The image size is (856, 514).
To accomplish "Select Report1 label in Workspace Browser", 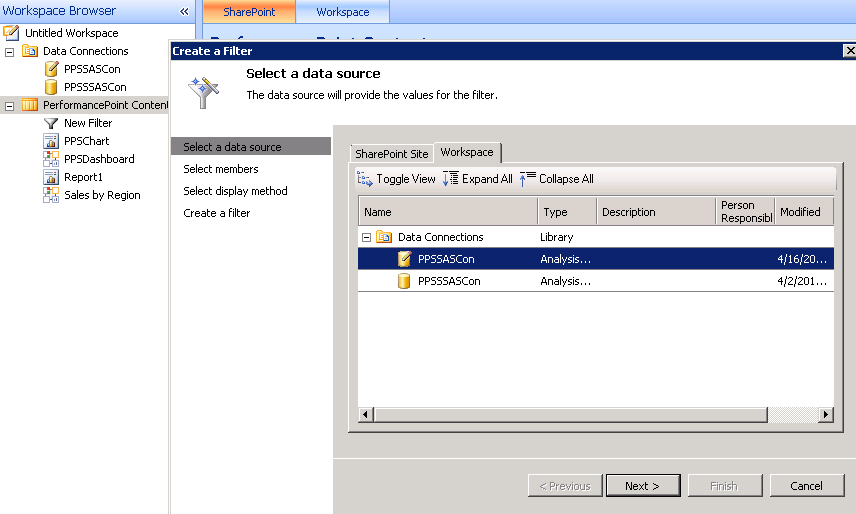I will pyautogui.click(x=83, y=177).
